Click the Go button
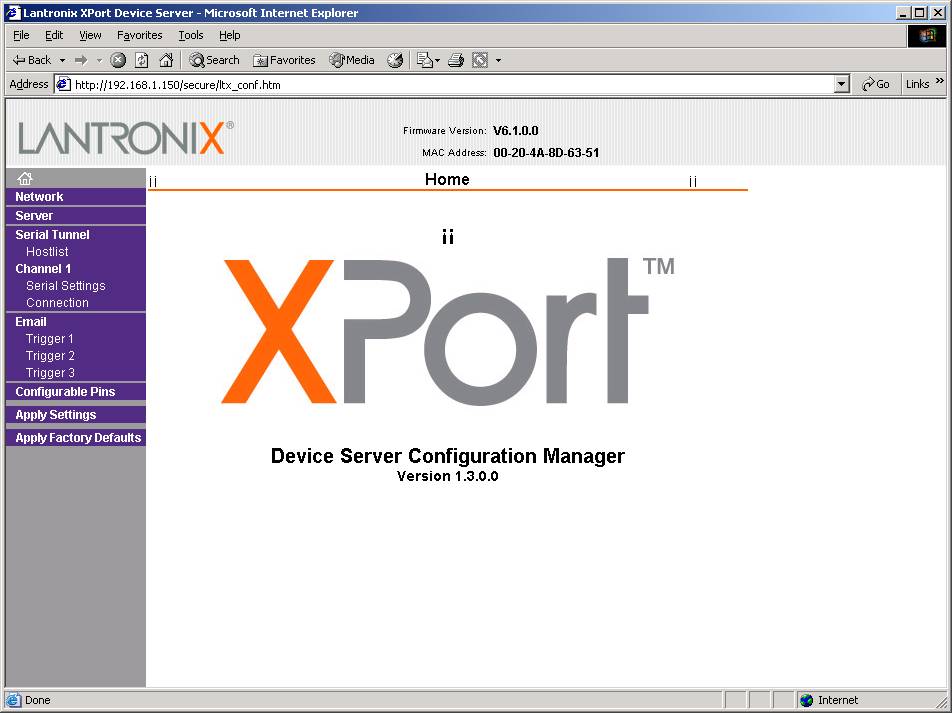 (876, 84)
